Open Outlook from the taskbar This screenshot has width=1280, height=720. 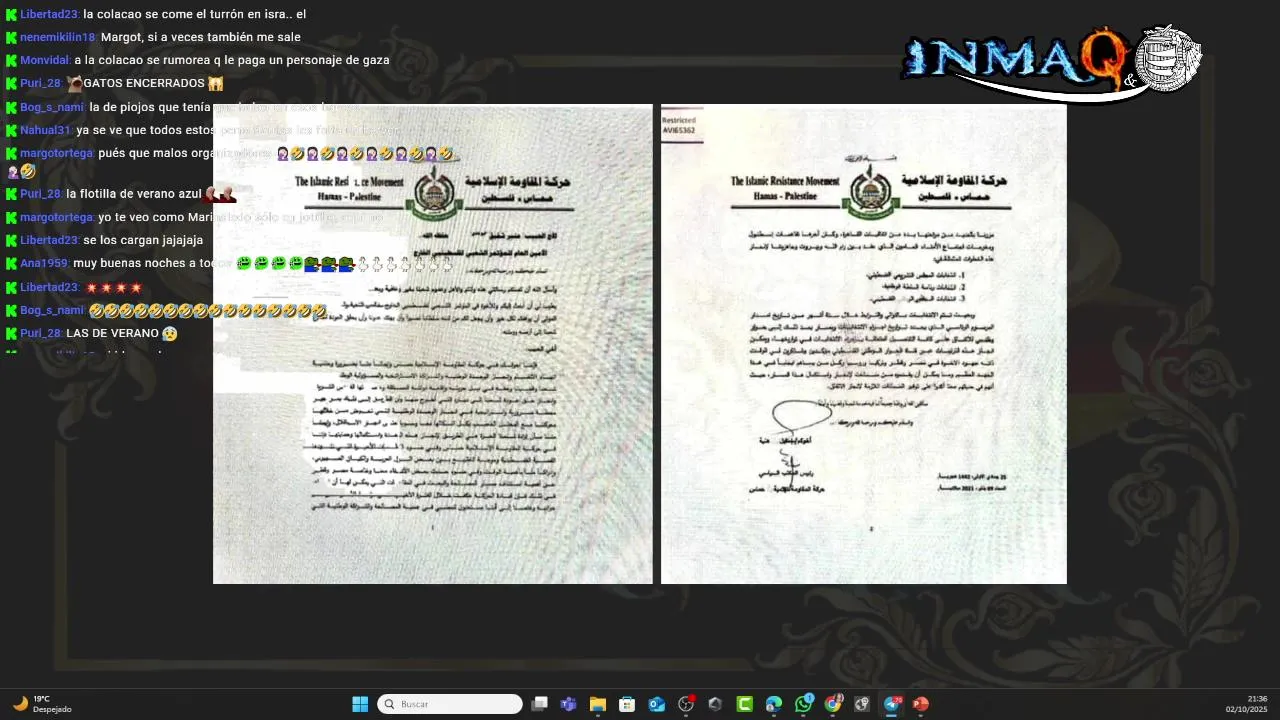pos(656,704)
